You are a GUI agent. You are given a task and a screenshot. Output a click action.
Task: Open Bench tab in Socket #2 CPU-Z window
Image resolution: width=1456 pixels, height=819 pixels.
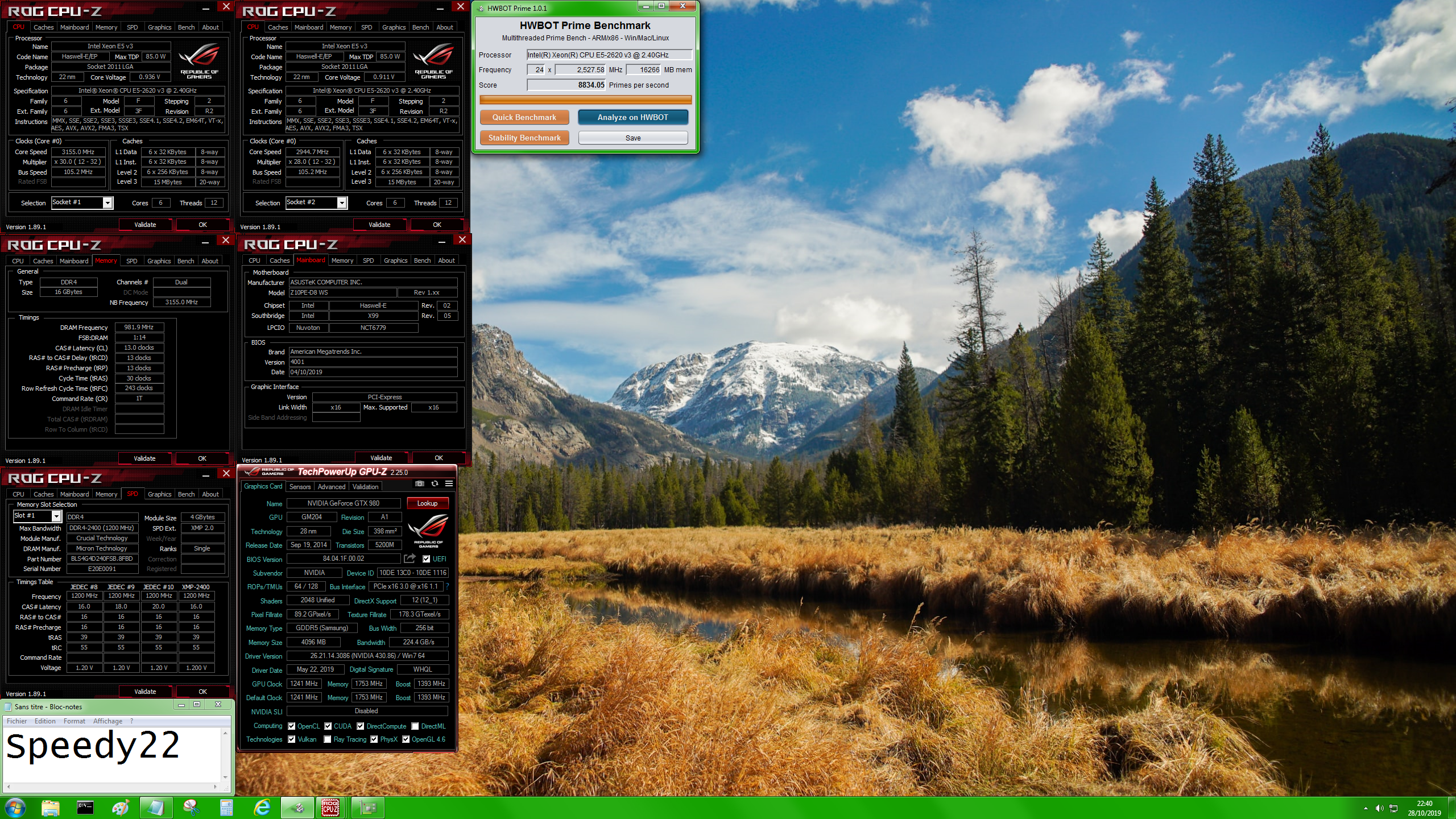point(420,27)
